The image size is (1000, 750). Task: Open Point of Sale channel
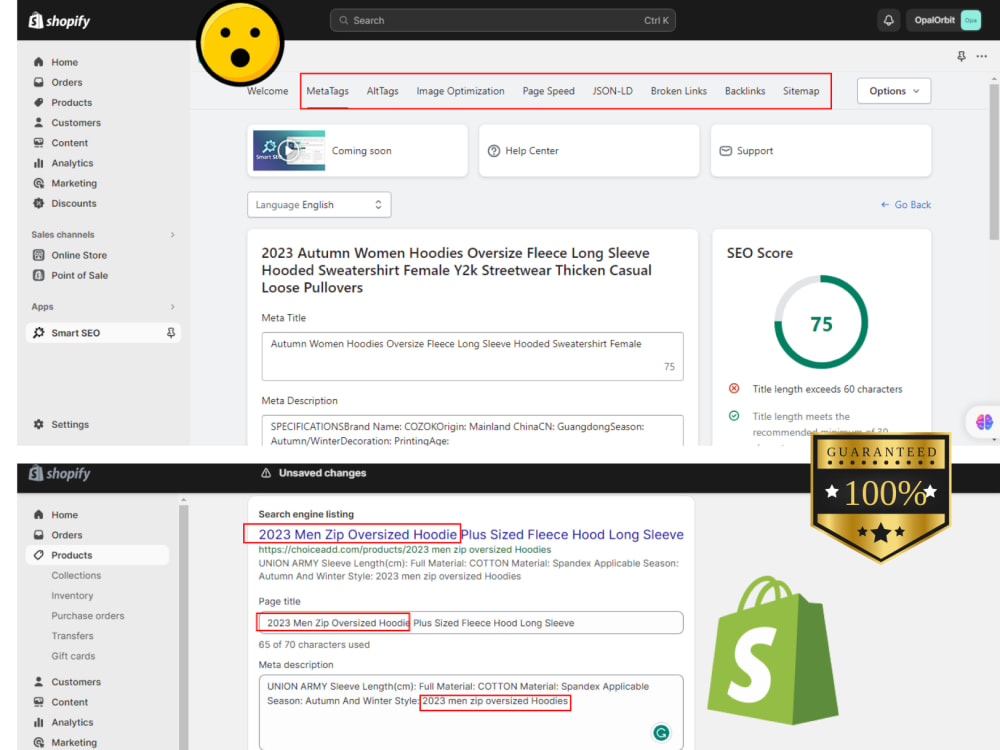pyautogui.click(x=79, y=276)
